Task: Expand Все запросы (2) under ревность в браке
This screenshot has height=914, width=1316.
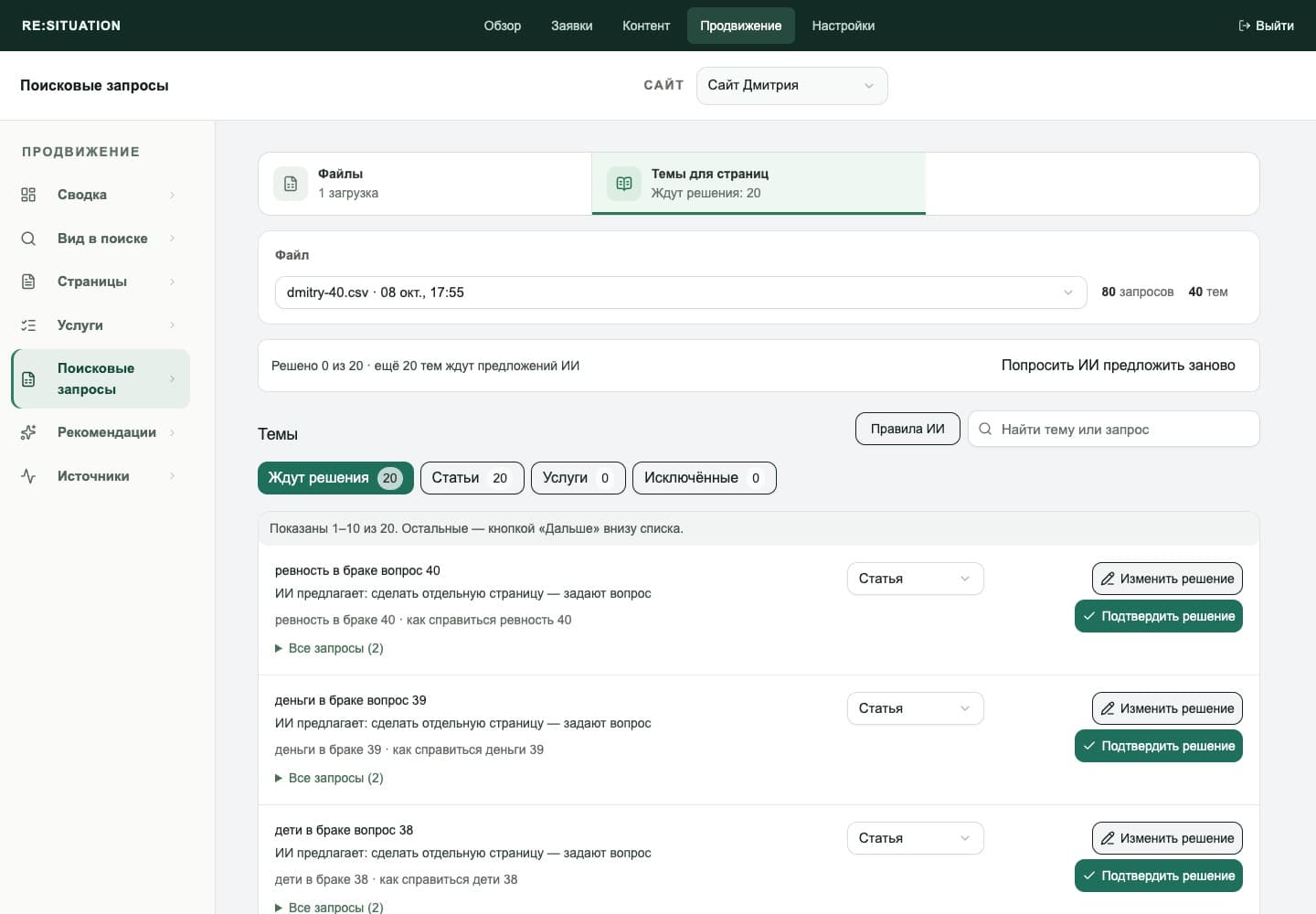Action: point(329,648)
